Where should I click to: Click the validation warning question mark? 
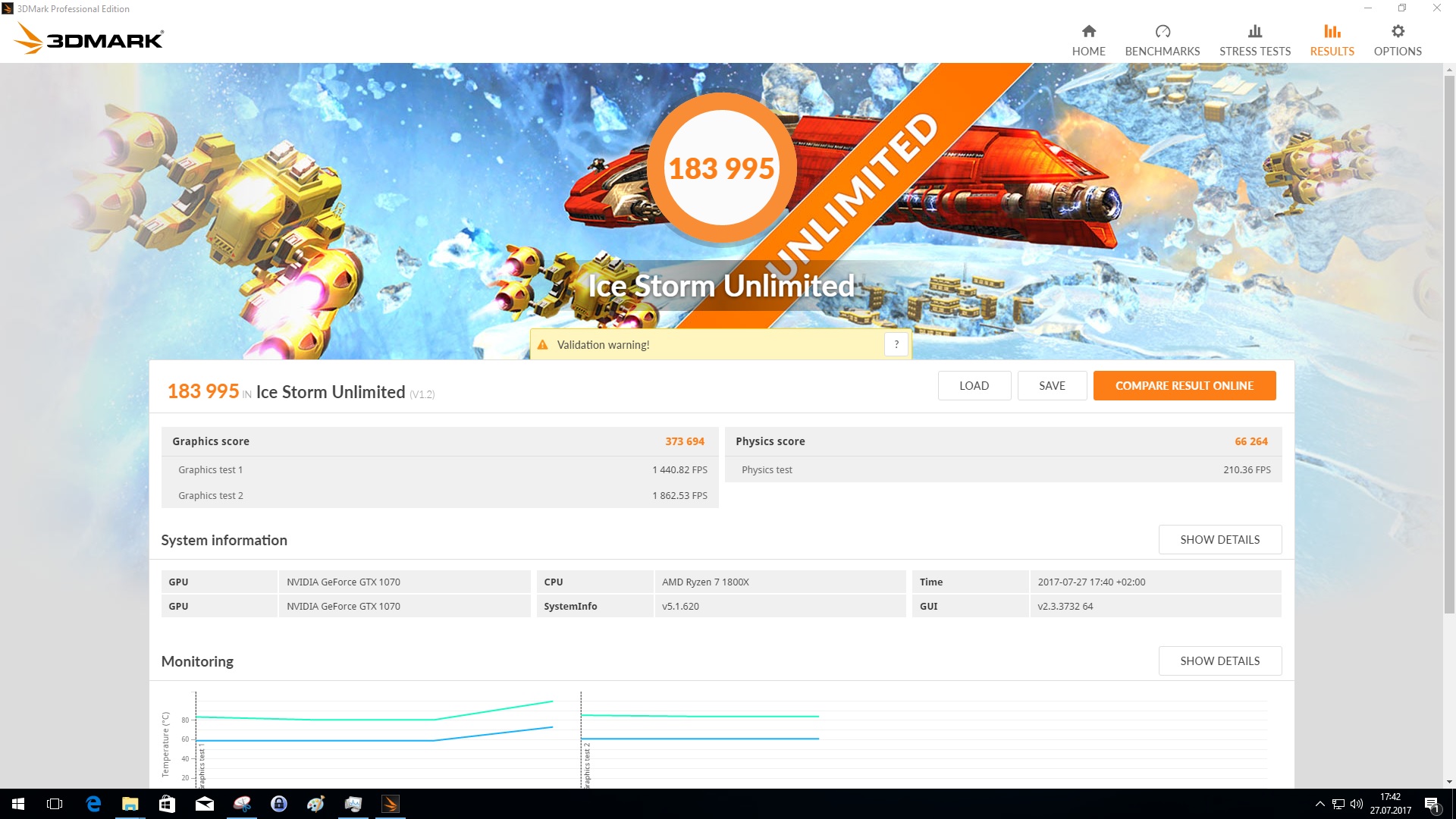896,344
